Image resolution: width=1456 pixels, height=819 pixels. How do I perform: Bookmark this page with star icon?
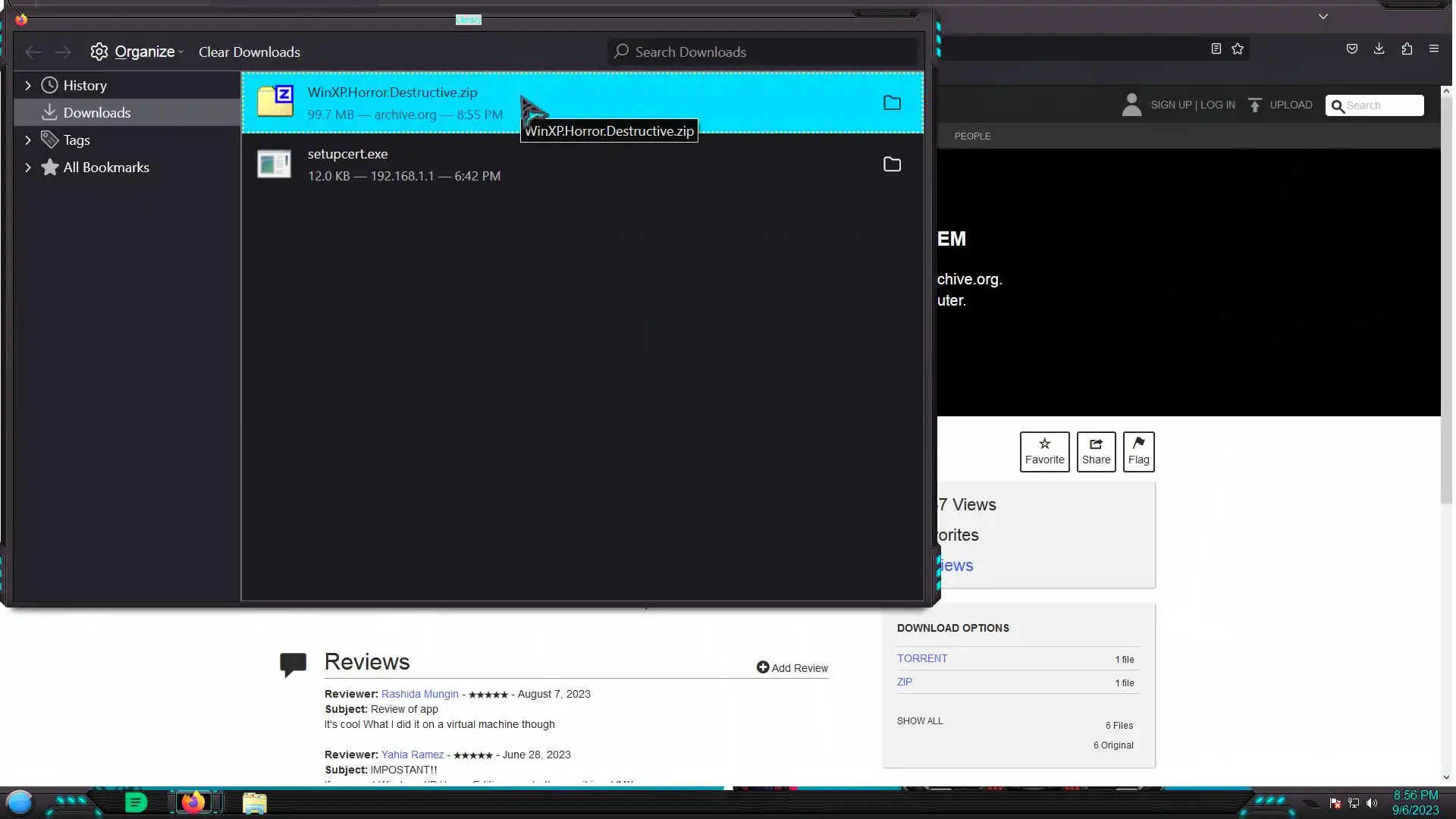(1238, 49)
